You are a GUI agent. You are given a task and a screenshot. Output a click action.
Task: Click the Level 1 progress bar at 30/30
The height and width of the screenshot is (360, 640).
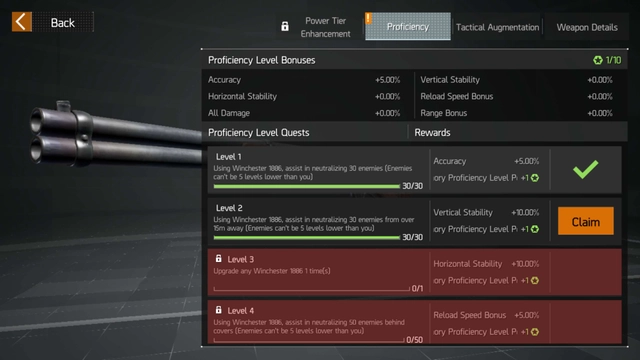click(307, 187)
